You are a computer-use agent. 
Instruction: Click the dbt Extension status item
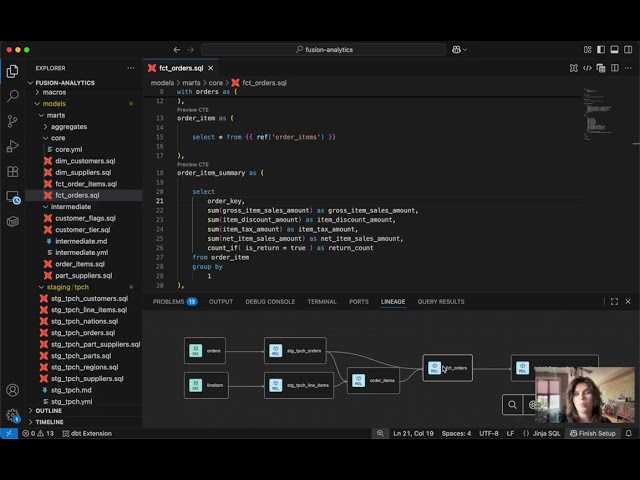click(x=87, y=433)
